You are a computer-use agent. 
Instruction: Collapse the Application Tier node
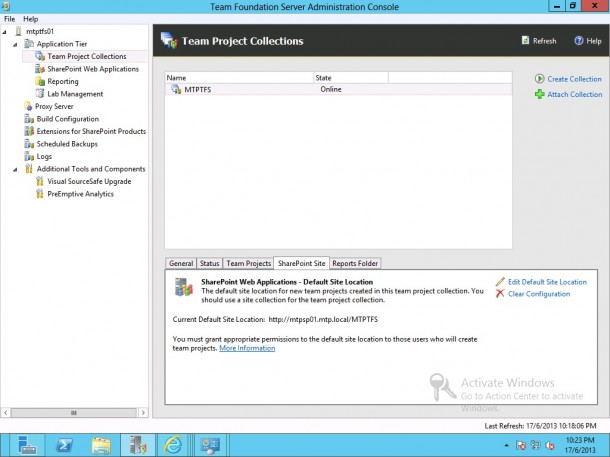coord(15,44)
